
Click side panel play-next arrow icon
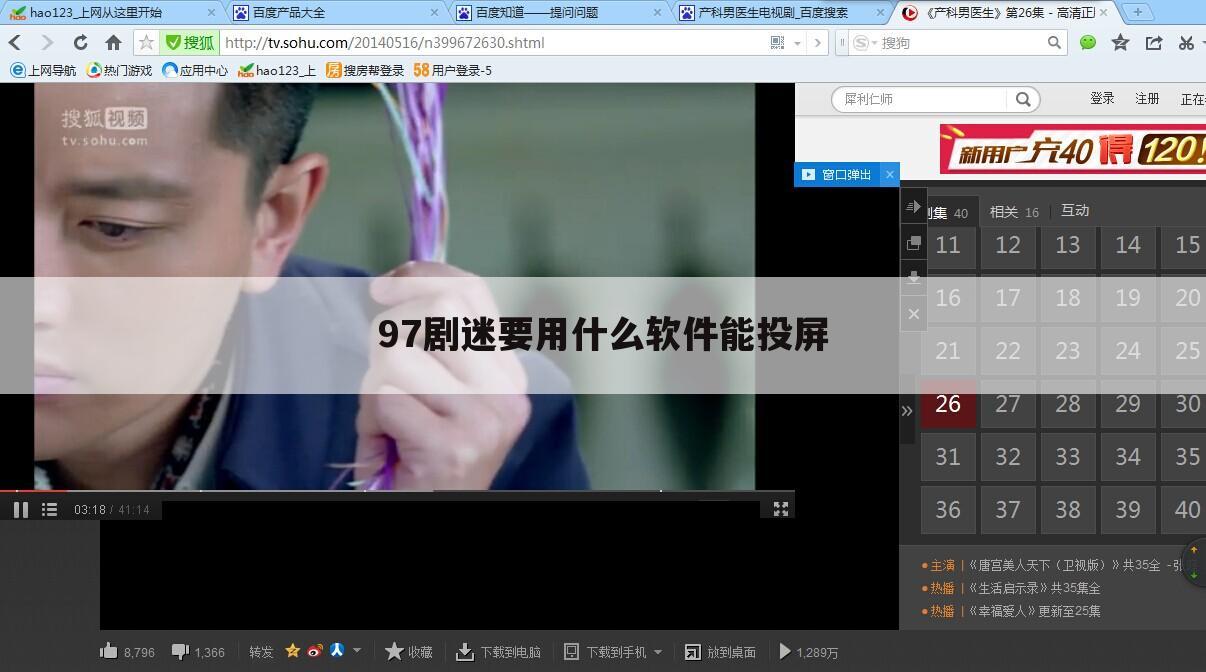pyautogui.click(x=913, y=207)
